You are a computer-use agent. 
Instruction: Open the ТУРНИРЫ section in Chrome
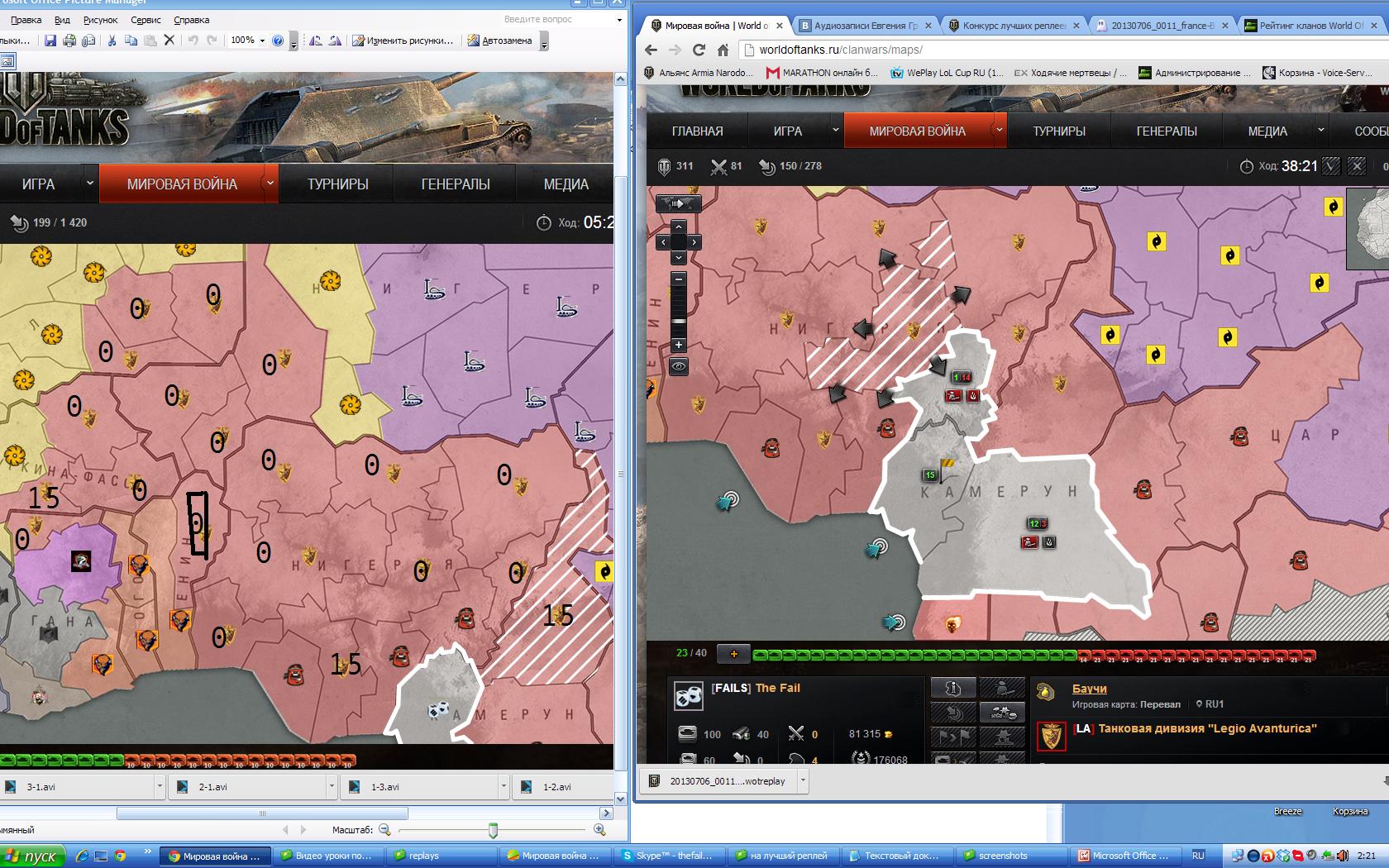tap(1059, 131)
